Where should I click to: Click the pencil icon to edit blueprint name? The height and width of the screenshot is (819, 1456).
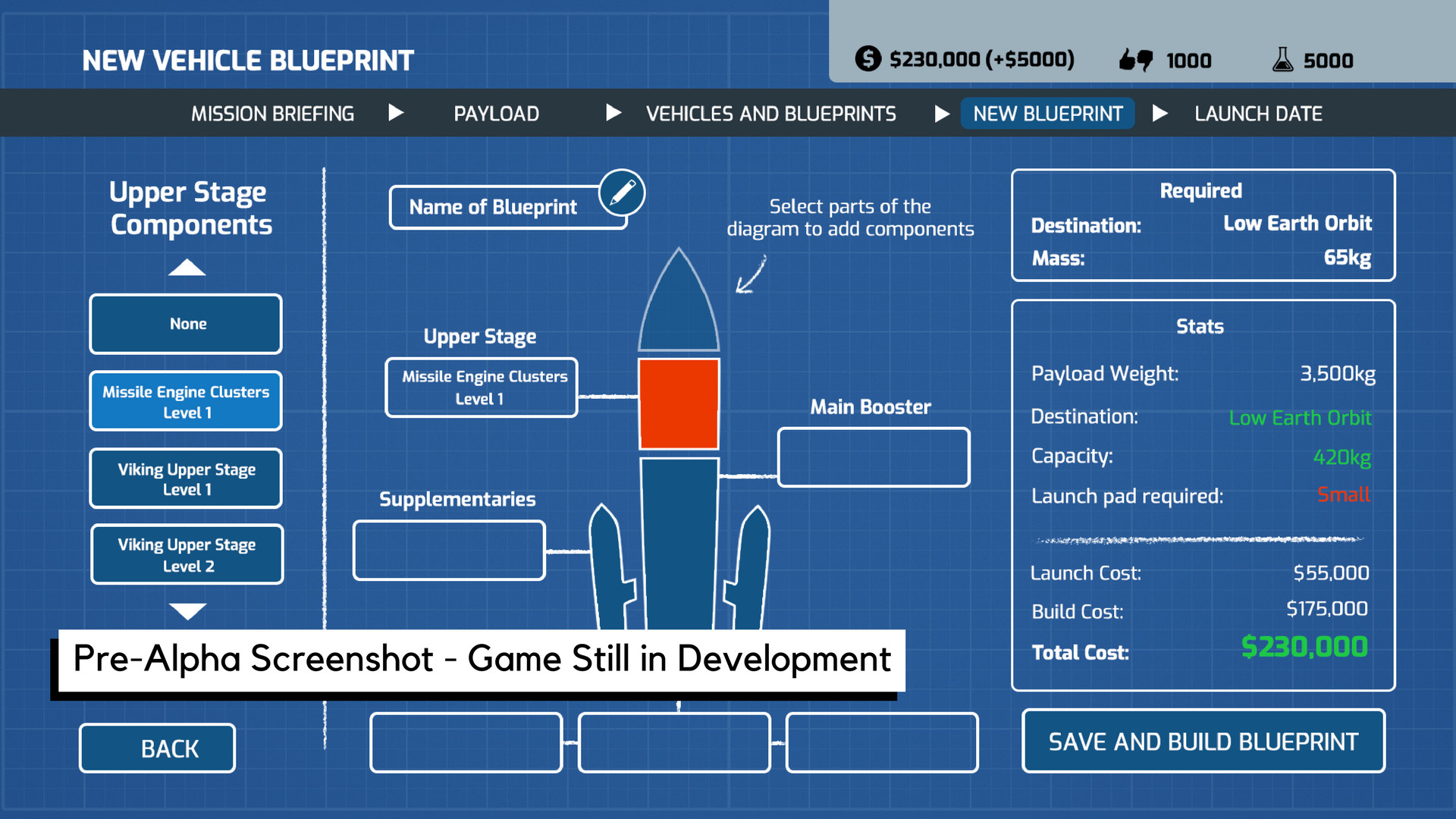[622, 193]
